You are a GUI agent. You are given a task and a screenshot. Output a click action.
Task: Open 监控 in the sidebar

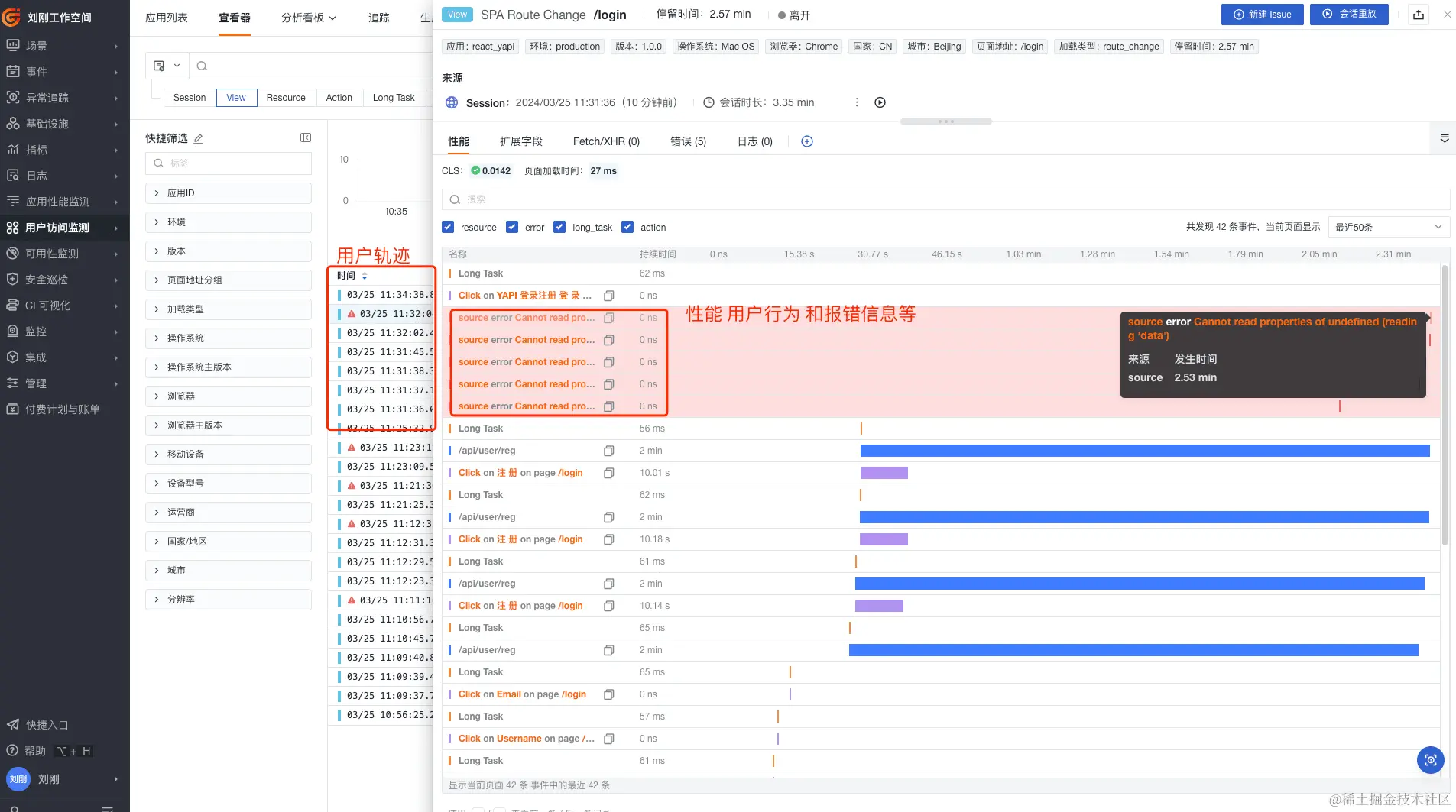[63, 332]
